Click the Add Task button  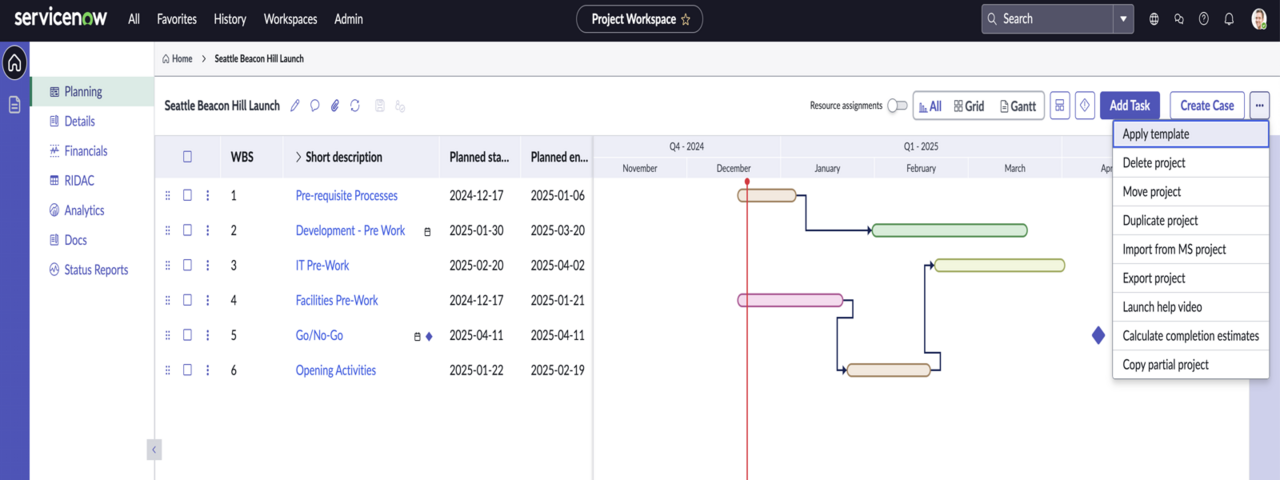pyautogui.click(x=1130, y=106)
